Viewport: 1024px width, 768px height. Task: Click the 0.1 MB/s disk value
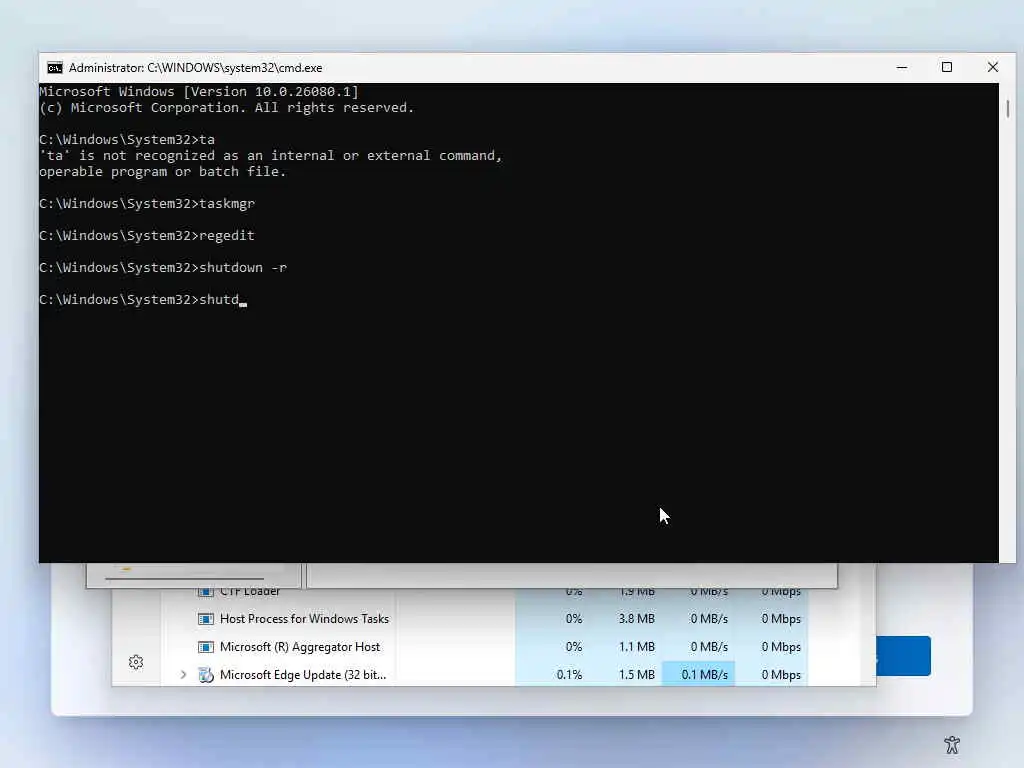(x=704, y=675)
